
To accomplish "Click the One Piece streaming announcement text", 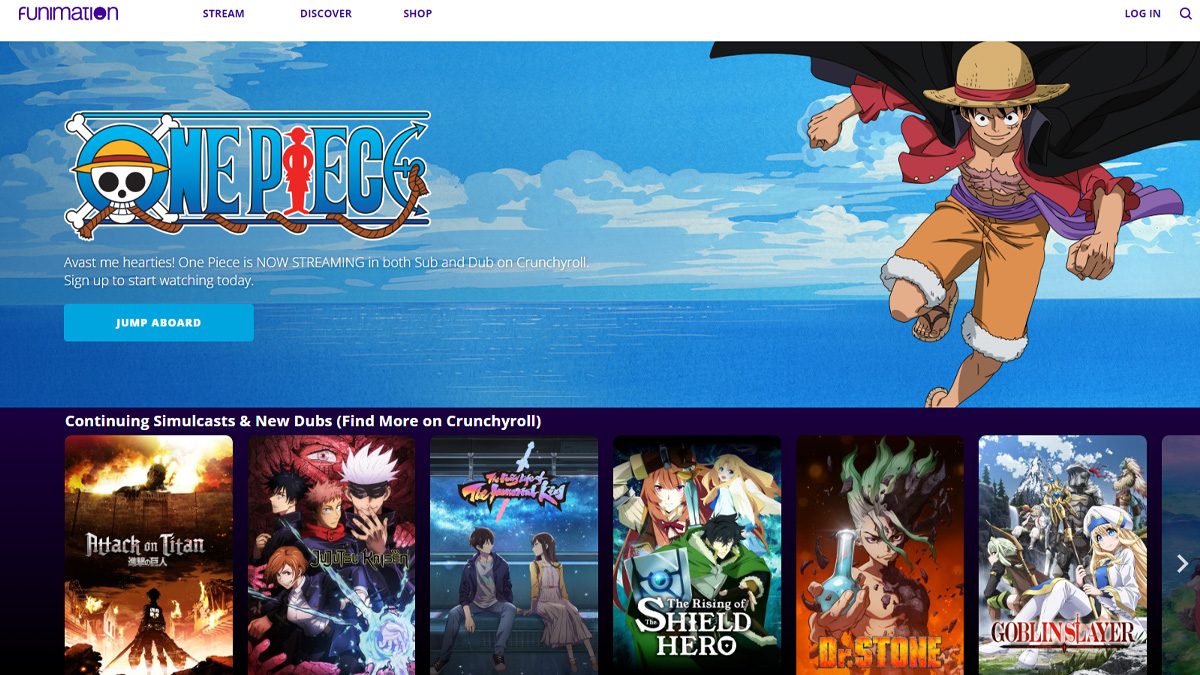I will click(326, 271).
